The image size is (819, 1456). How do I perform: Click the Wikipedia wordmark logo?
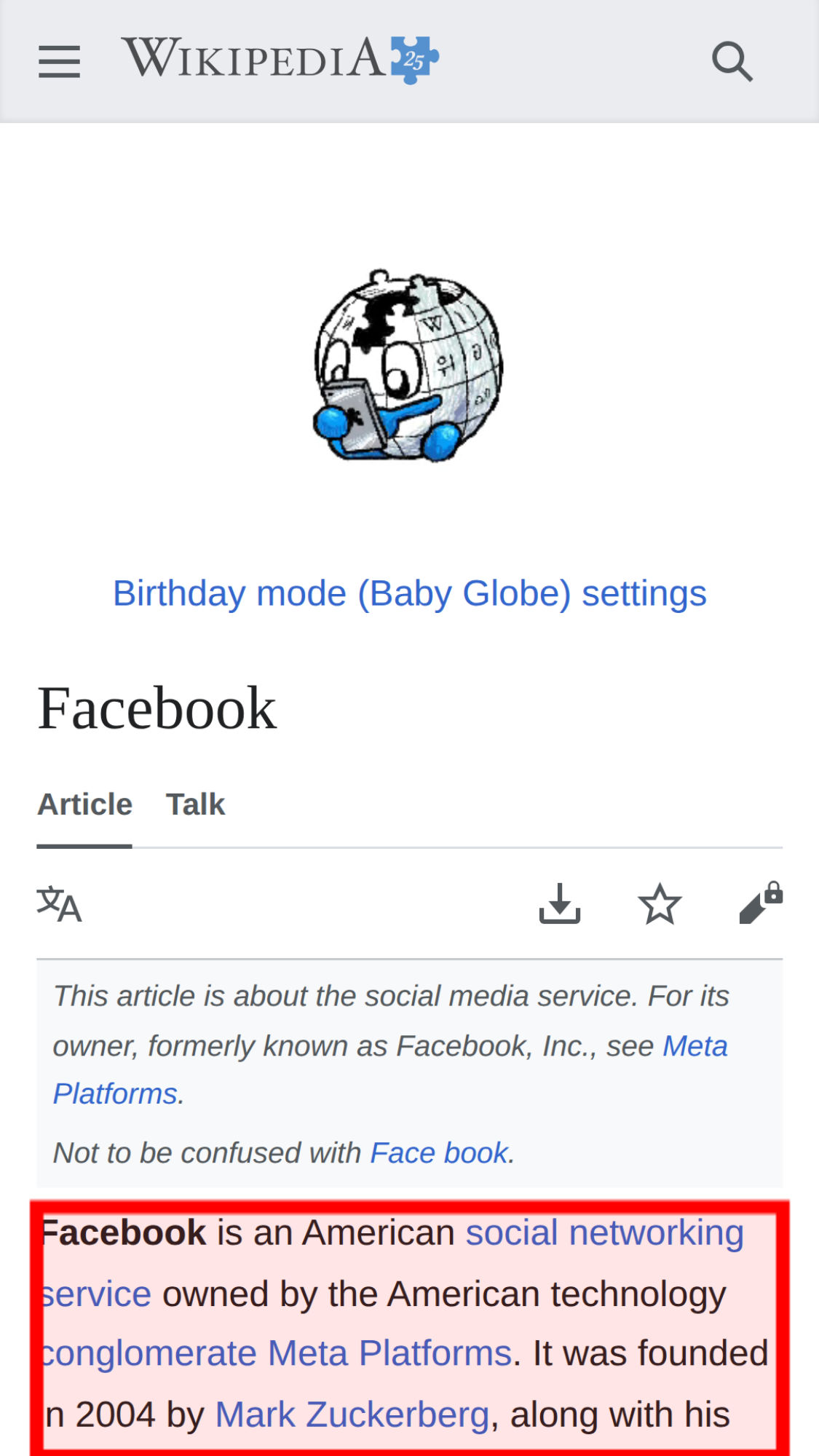pos(253,58)
